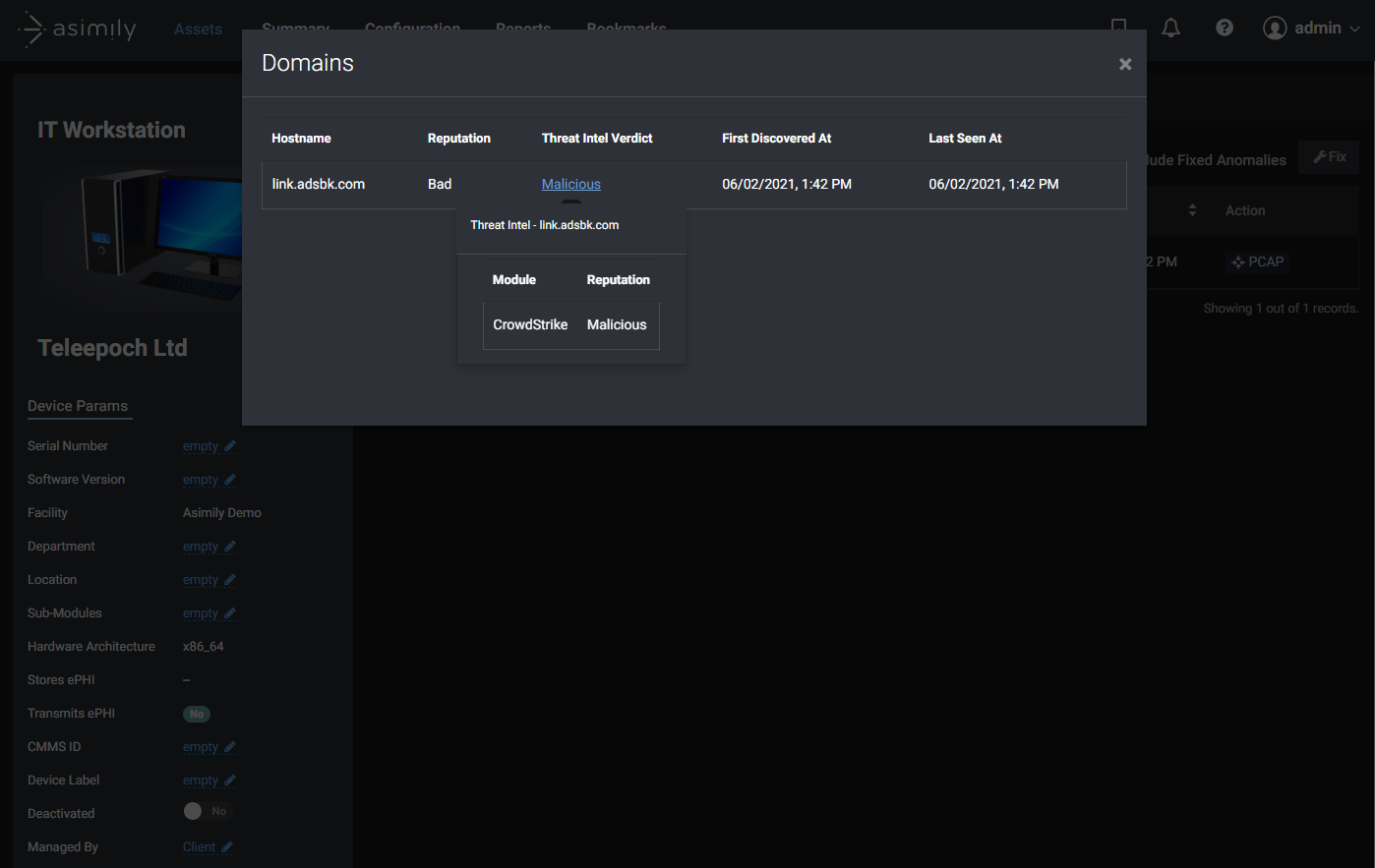
Task: Click the Device Label edit pencil
Action: [x=229, y=781]
